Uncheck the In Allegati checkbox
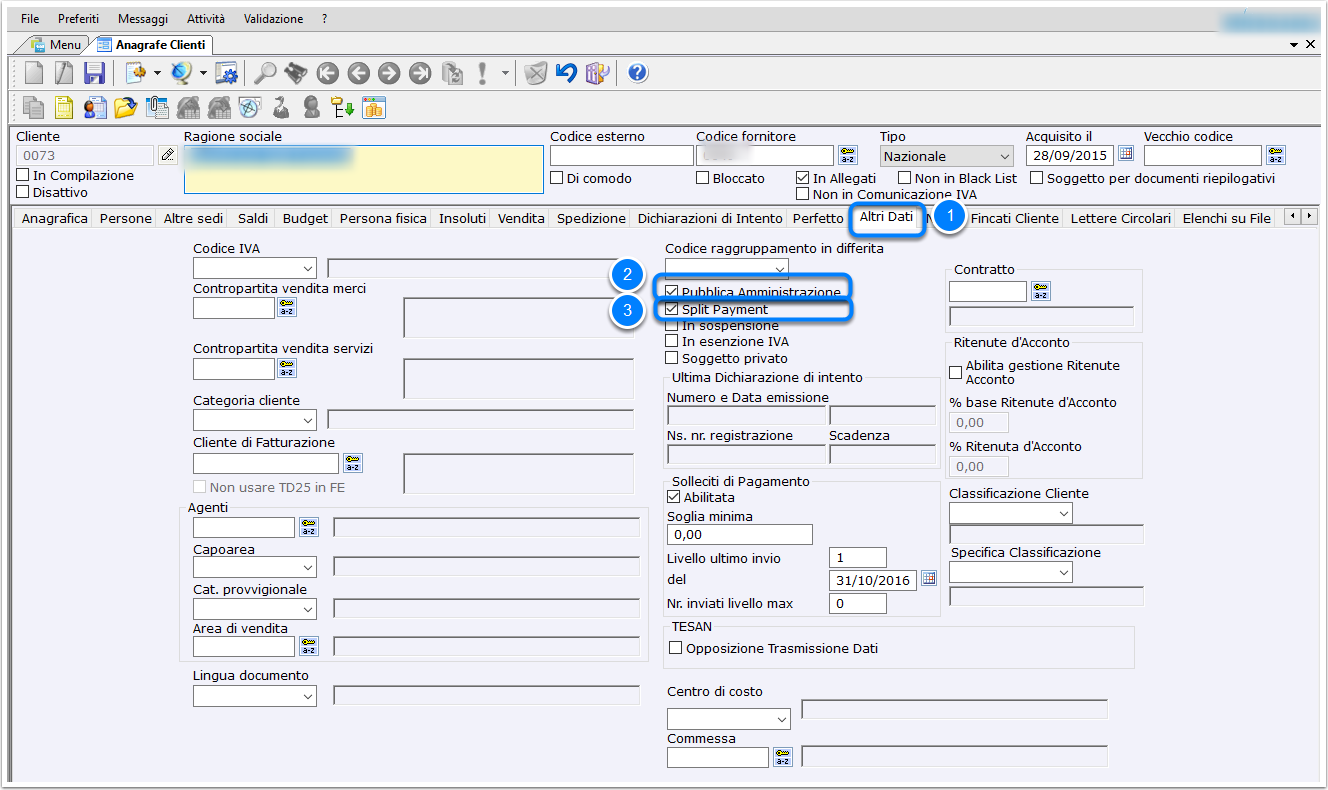The image size is (1328, 790). [803, 178]
